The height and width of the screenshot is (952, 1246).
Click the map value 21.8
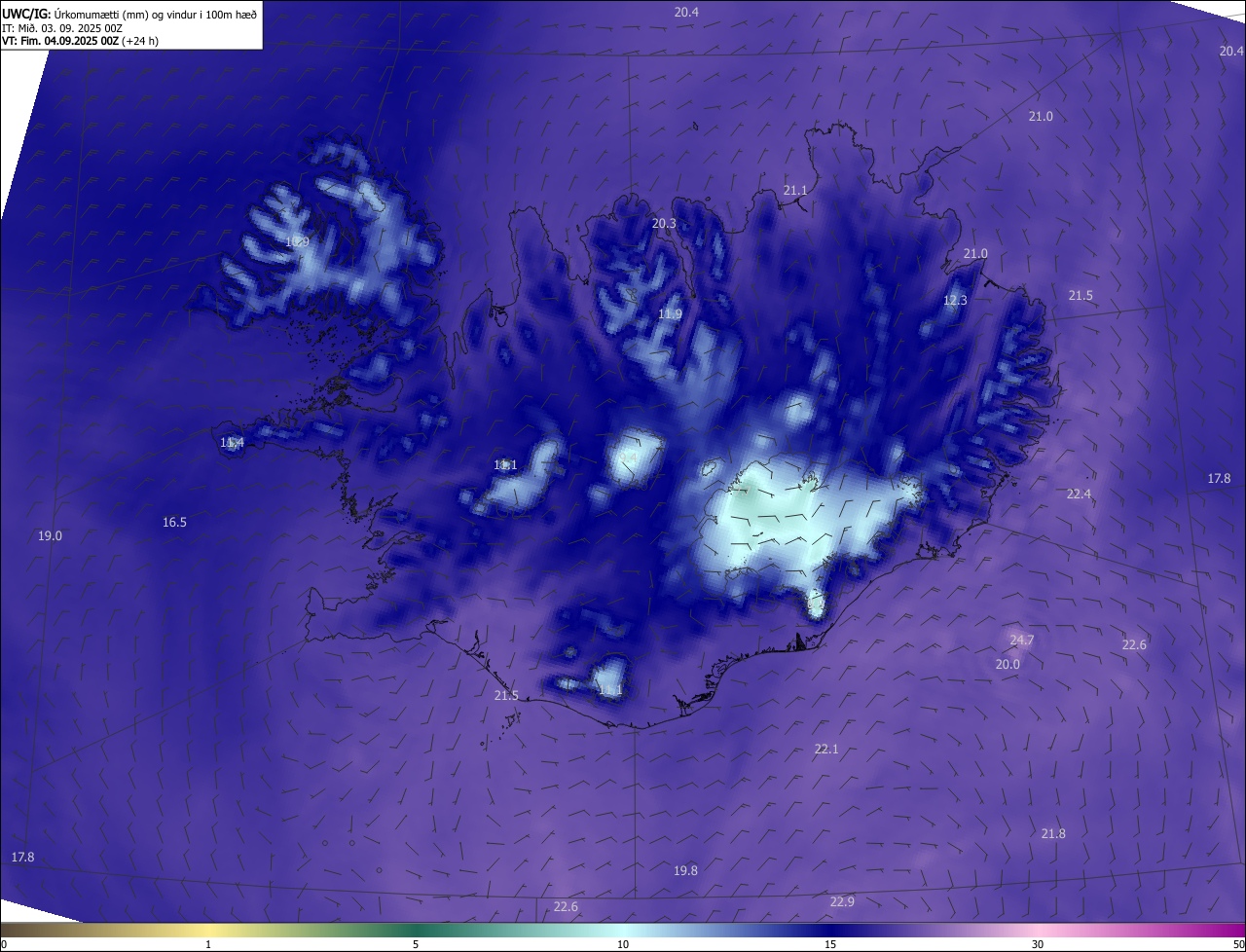1053,834
